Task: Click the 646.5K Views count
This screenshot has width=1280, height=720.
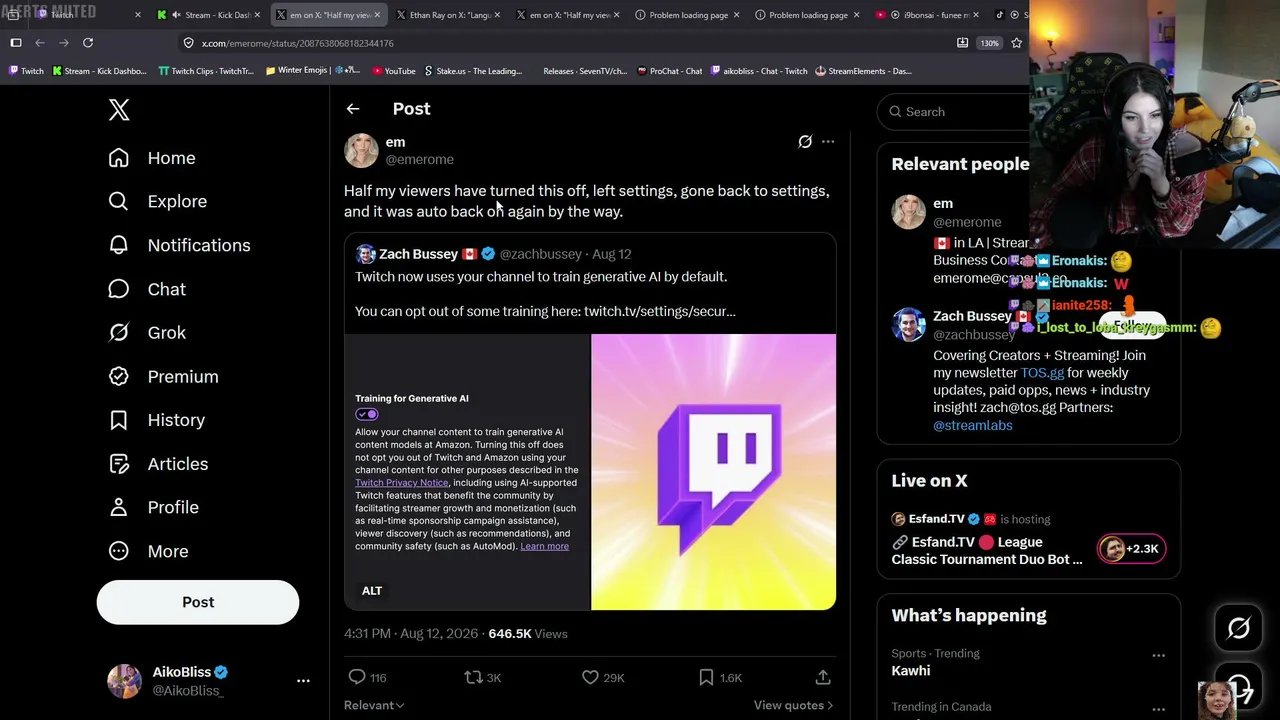Action: [528, 634]
